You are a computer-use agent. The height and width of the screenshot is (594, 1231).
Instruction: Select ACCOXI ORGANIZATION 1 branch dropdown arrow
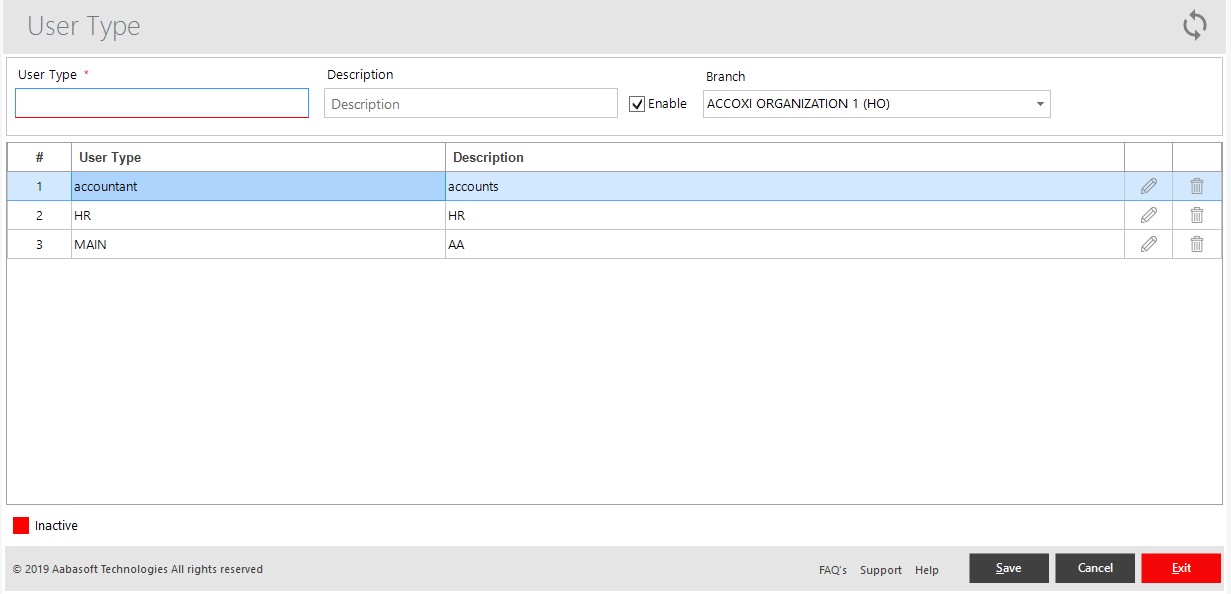pos(1038,103)
